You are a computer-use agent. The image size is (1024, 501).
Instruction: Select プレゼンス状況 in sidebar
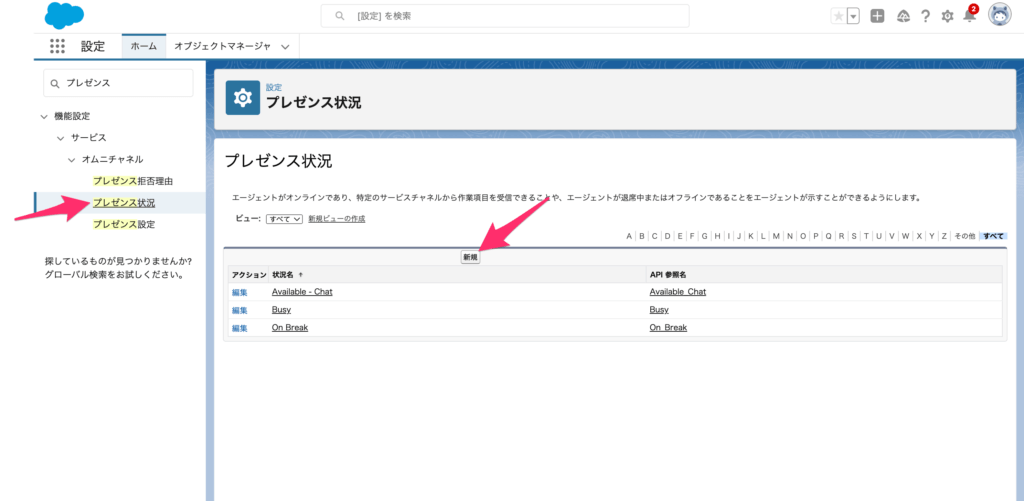pyautogui.click(x=123, y=202)
